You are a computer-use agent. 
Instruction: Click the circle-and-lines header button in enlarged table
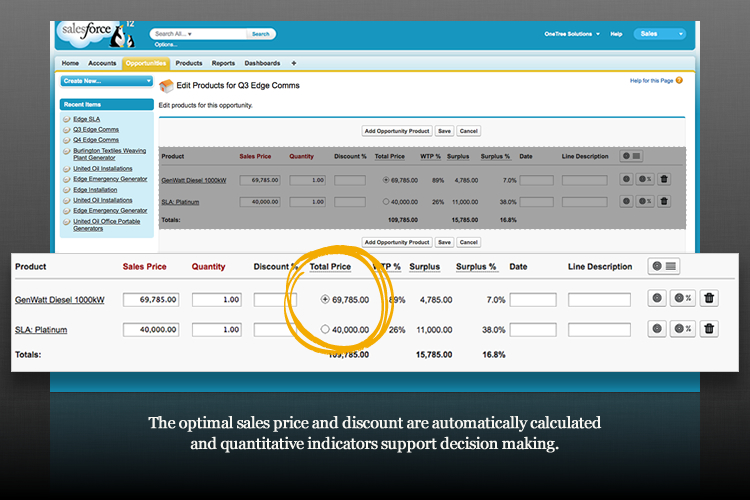click(x=664, y=266)
